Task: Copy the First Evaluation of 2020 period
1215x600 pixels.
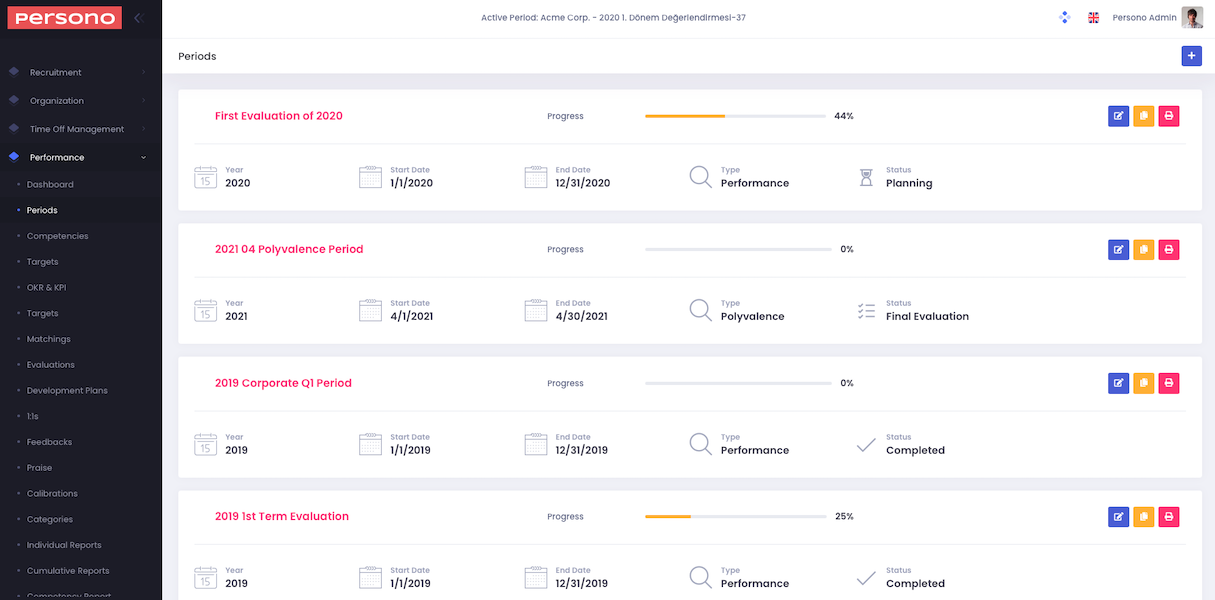Action: click(x=1143, y=116)
